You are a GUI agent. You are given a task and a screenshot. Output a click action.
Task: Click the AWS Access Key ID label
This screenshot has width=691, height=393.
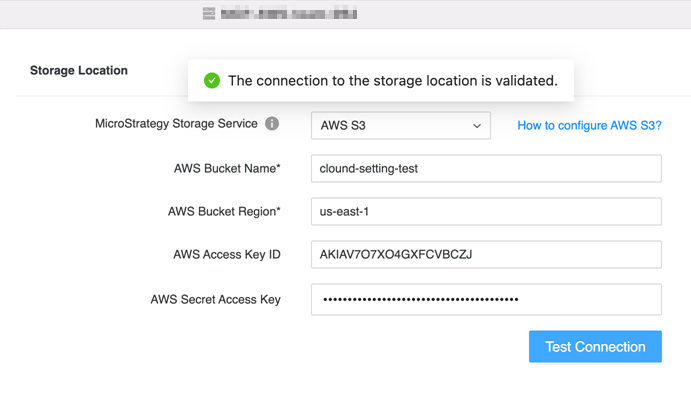[x=227, y=255]
